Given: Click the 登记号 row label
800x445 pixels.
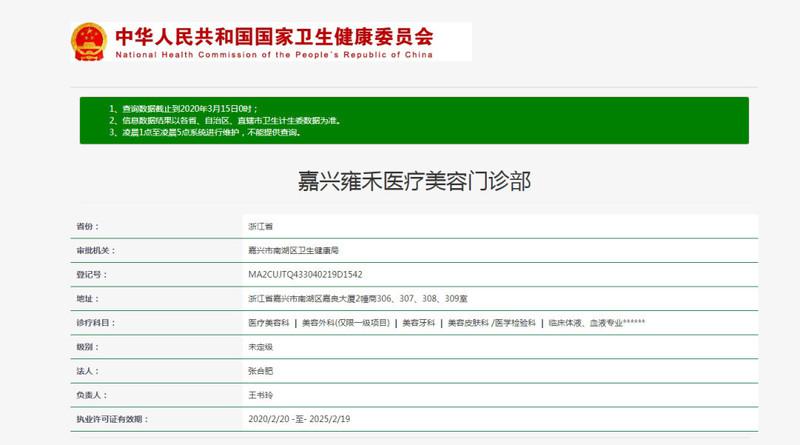Looking at the screenshot, I should [91, 274].
